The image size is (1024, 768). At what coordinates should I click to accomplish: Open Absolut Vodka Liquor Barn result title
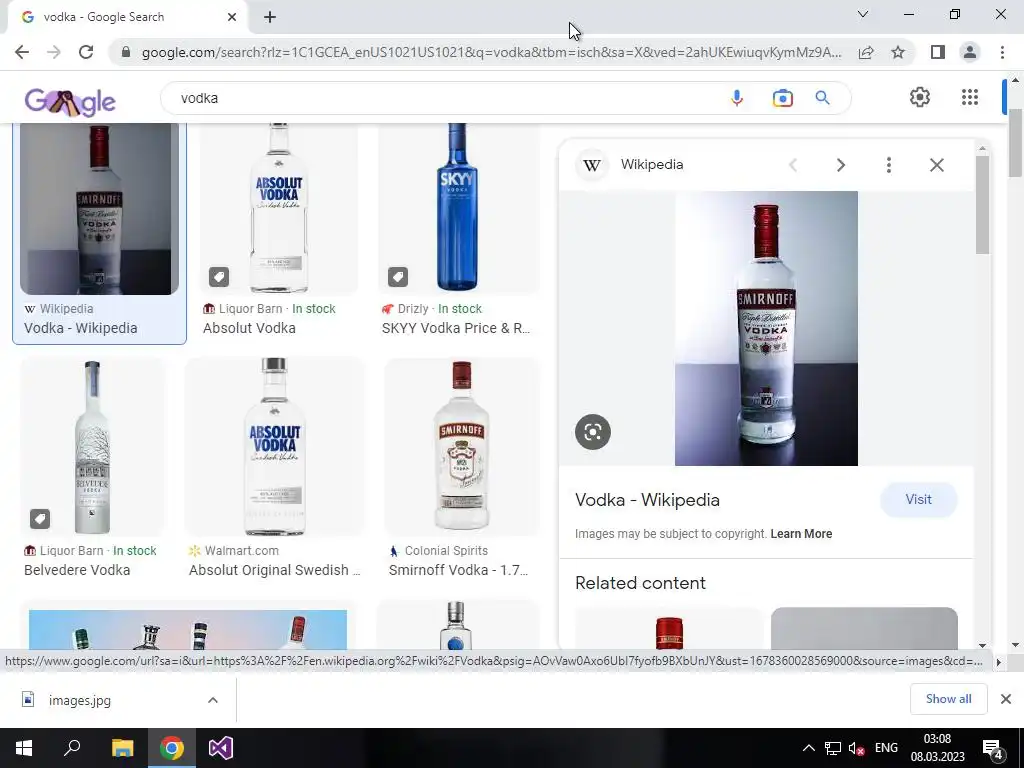[x=249, y=328]
